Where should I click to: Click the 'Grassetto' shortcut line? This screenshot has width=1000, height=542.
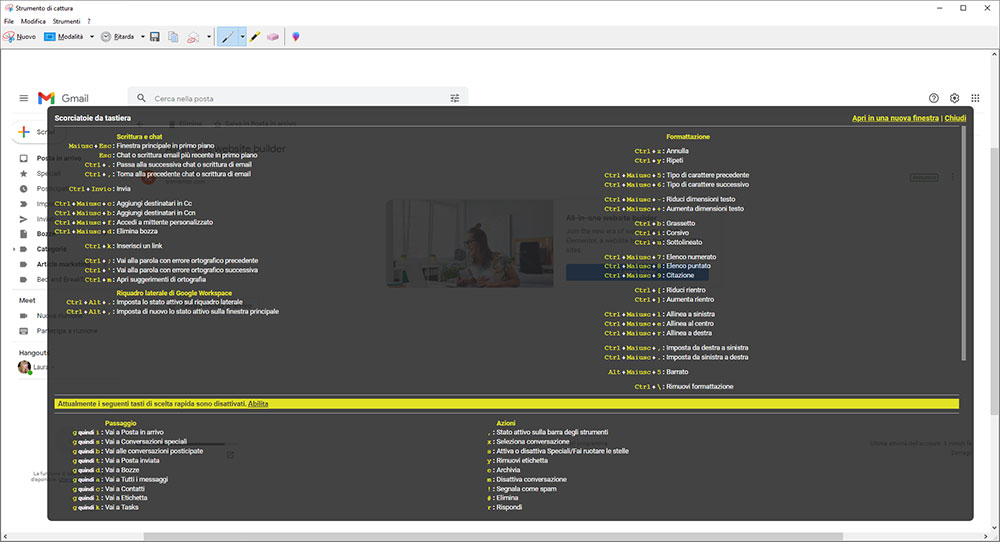pyautogui.click(x=665, y=224)
